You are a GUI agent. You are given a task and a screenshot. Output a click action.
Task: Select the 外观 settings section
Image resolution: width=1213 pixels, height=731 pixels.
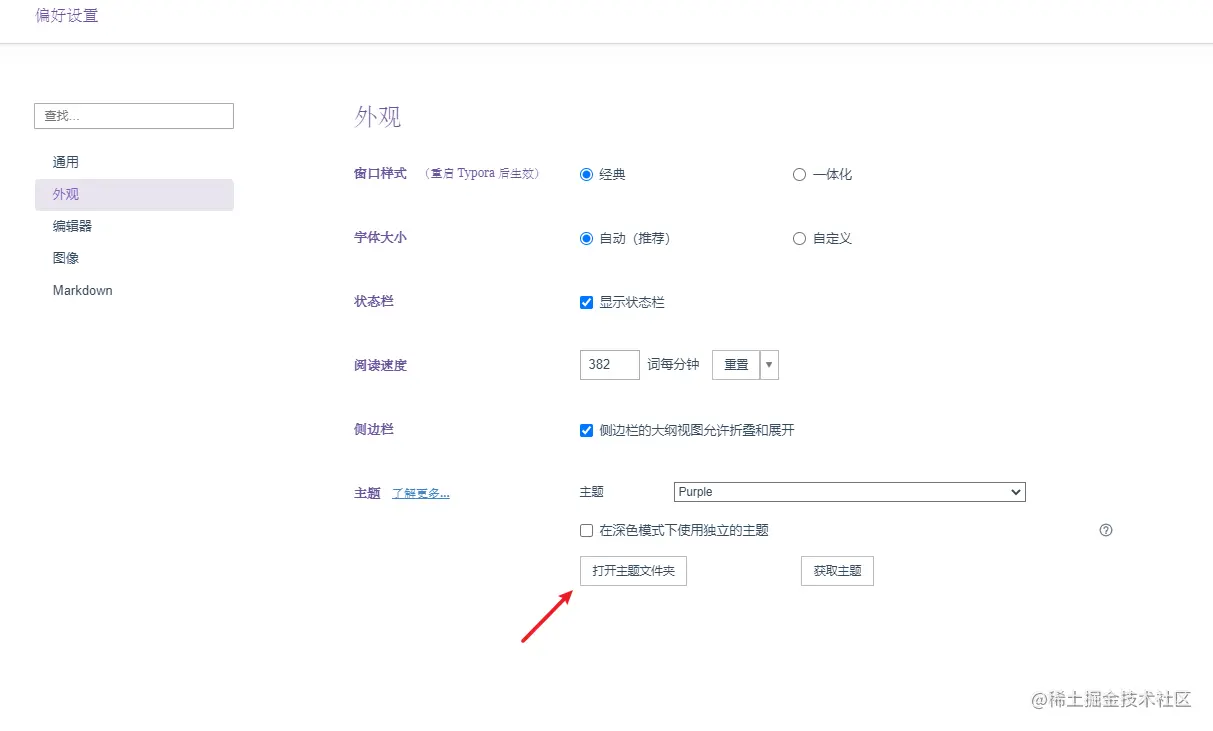pyautogui.click(x=134, y=194)
